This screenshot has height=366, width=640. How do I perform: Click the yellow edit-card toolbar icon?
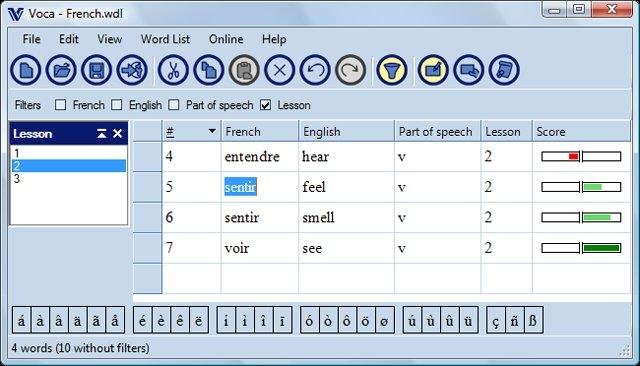pos(433,70)
